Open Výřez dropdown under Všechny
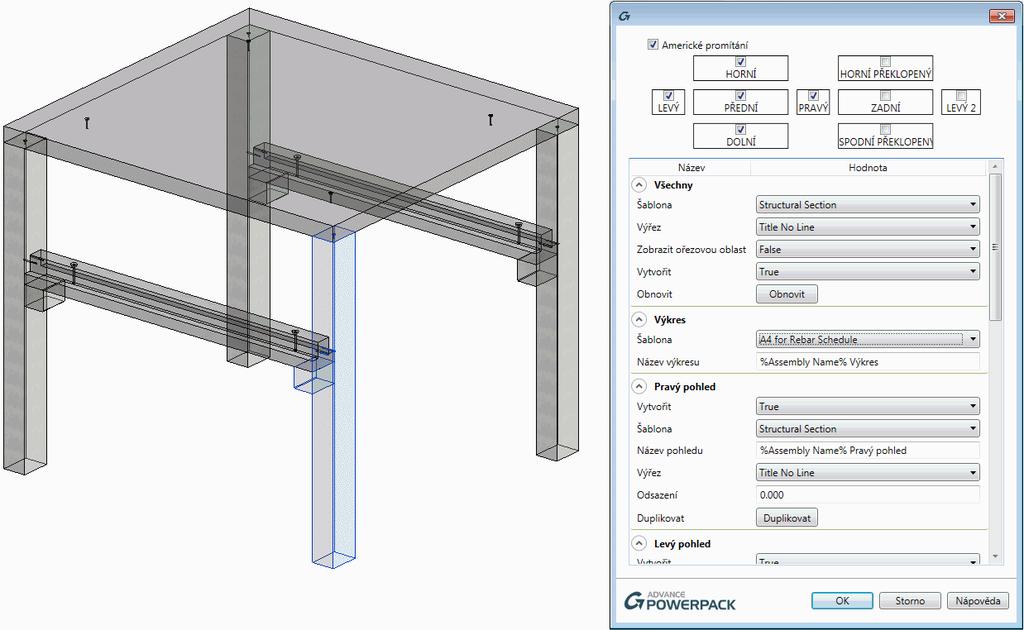Viewport: 1024px width, 630px height. [x=868, y=227]
